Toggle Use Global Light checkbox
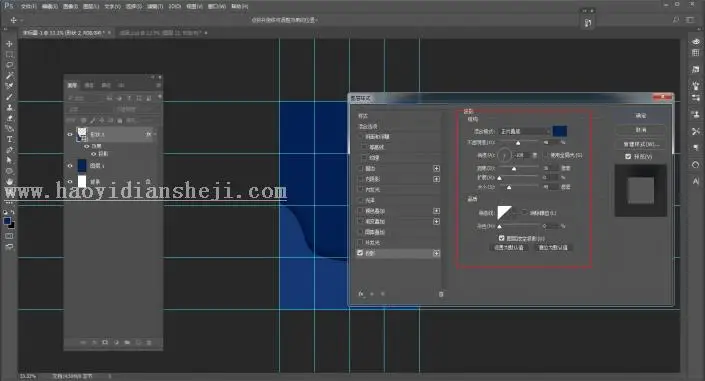 tap(546, 155)
